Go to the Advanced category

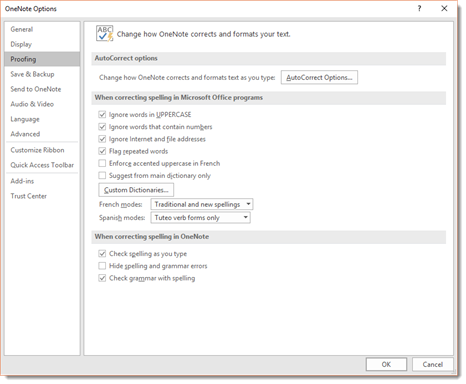[x=42, y=134]
